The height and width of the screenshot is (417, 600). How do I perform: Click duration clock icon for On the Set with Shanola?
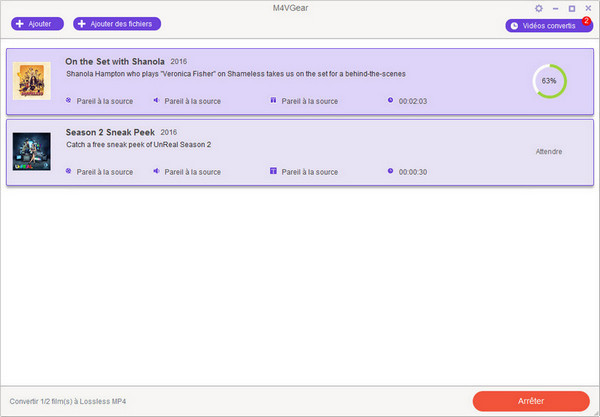click(390, 100)
